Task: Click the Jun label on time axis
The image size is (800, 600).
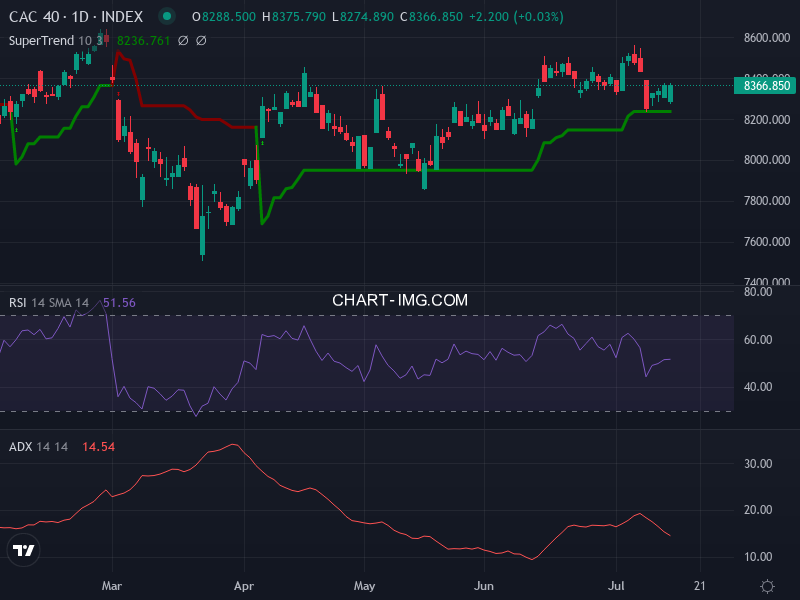Action: tap(484, 586)
